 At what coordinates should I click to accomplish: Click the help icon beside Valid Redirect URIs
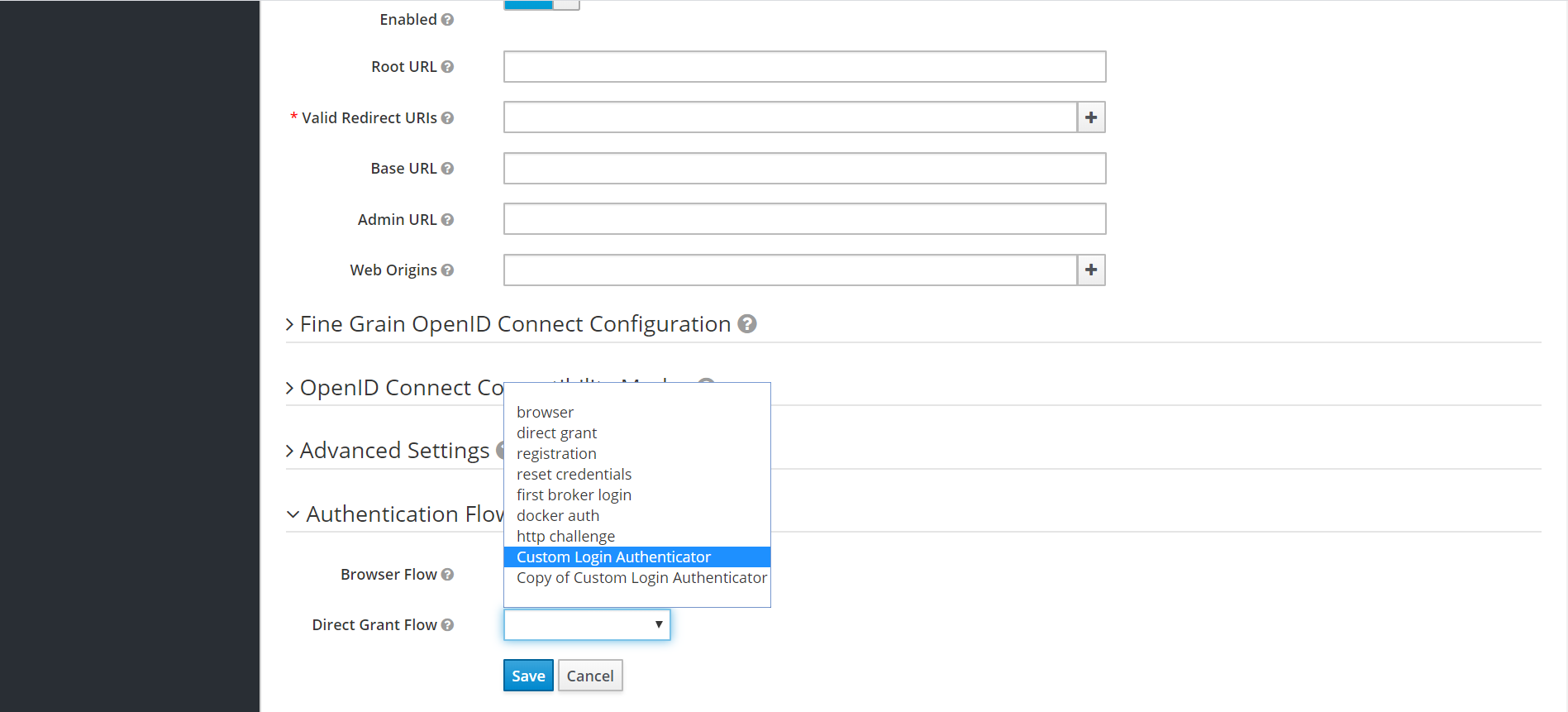(x=447, y=118)
